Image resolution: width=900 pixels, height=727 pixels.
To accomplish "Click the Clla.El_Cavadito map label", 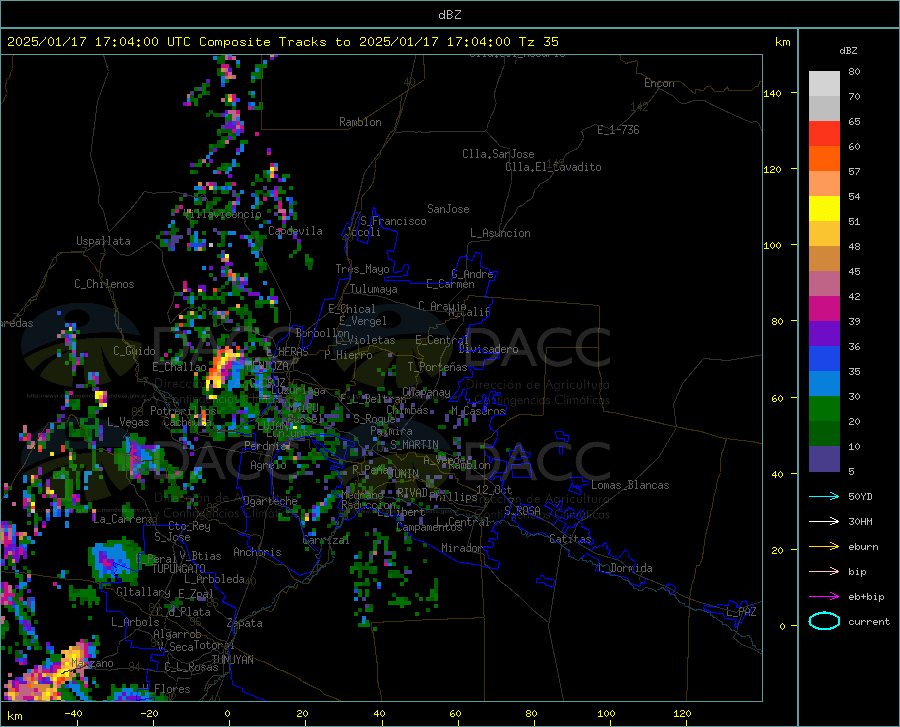I will [553, 167].
